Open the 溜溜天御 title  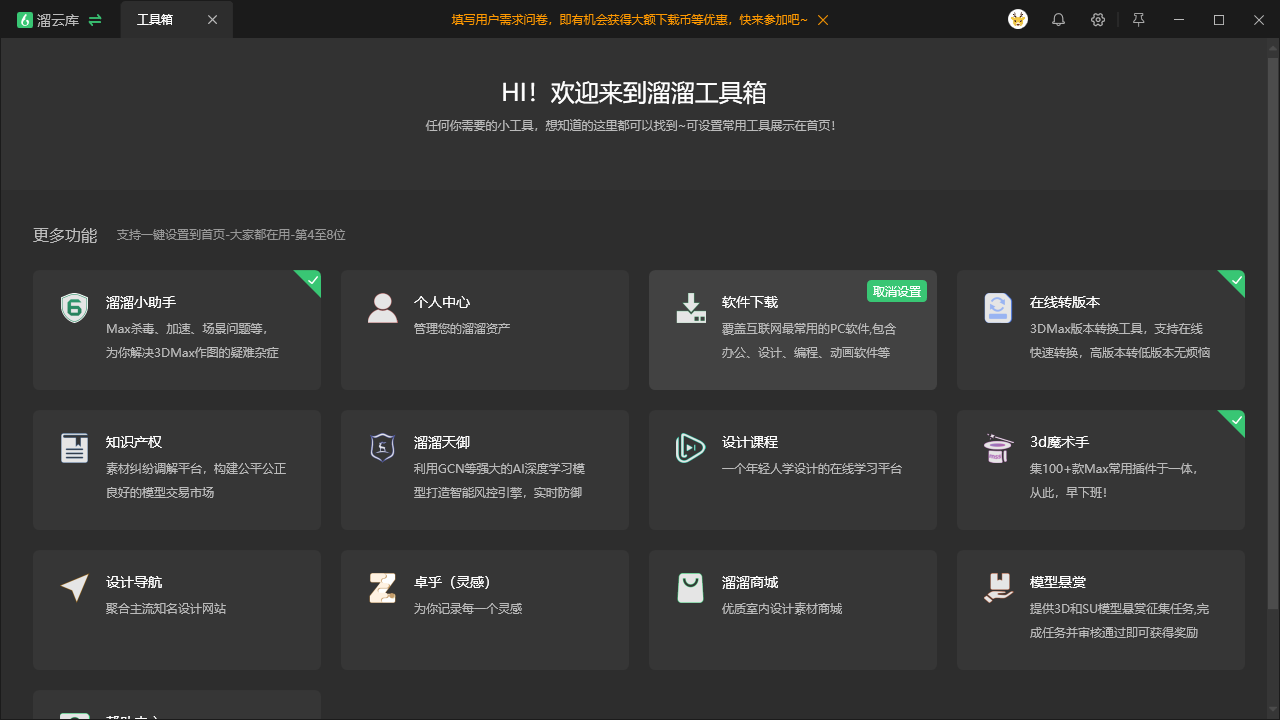click(442, 442)
